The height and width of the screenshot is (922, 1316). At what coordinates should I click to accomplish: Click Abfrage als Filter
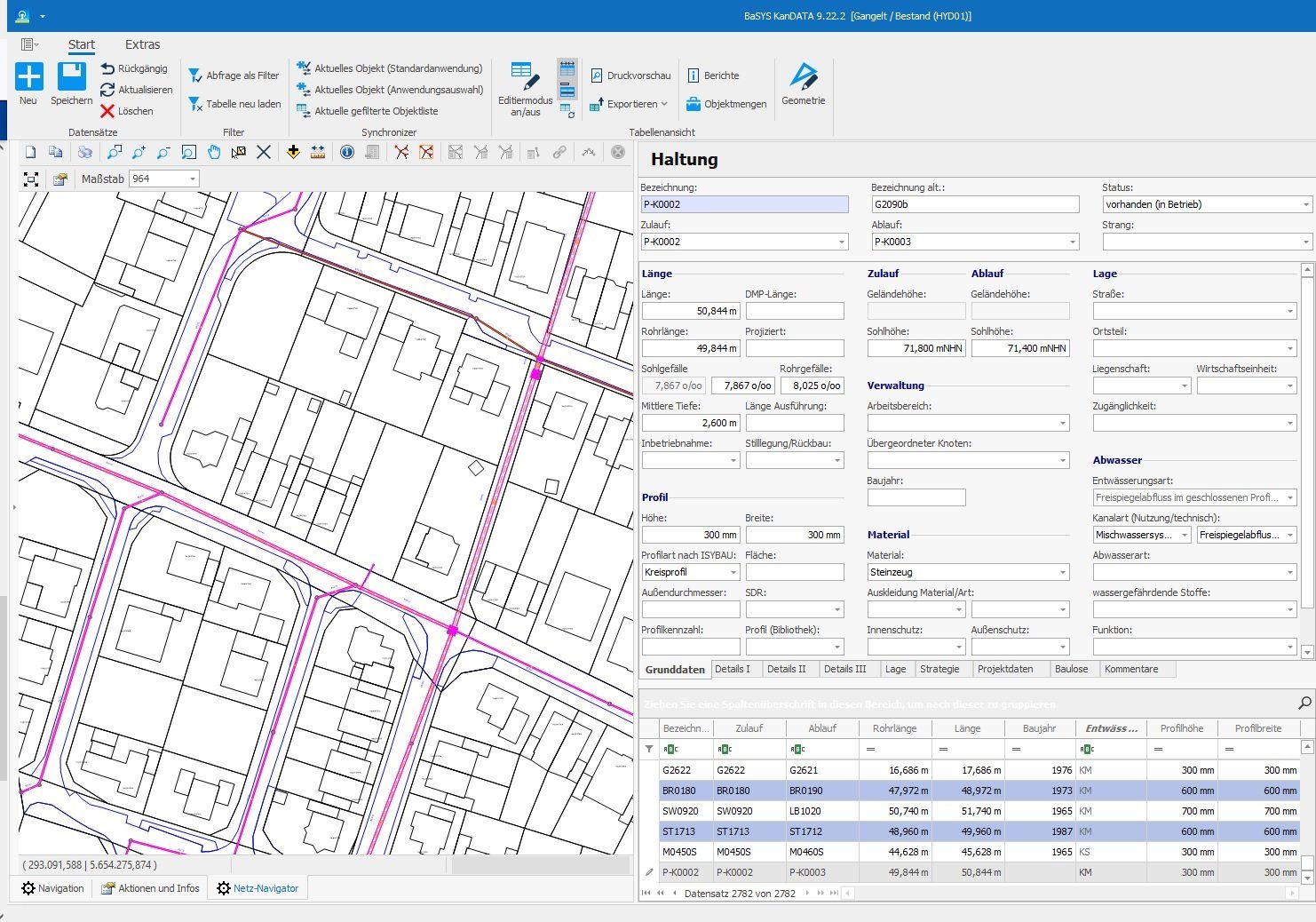pyautogui.click(x=234, y=76)
